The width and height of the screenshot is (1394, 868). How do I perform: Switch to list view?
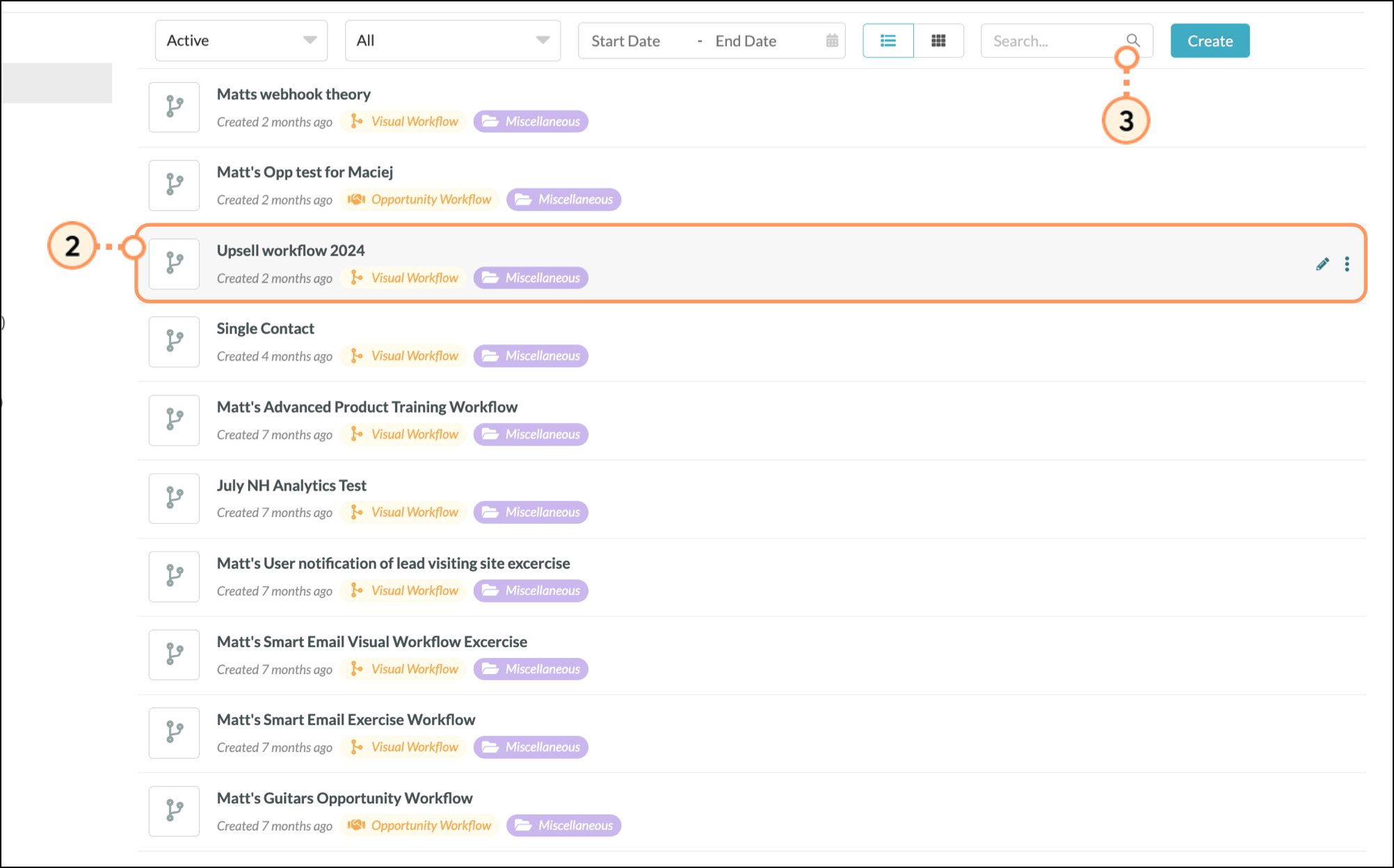(888, 40)
